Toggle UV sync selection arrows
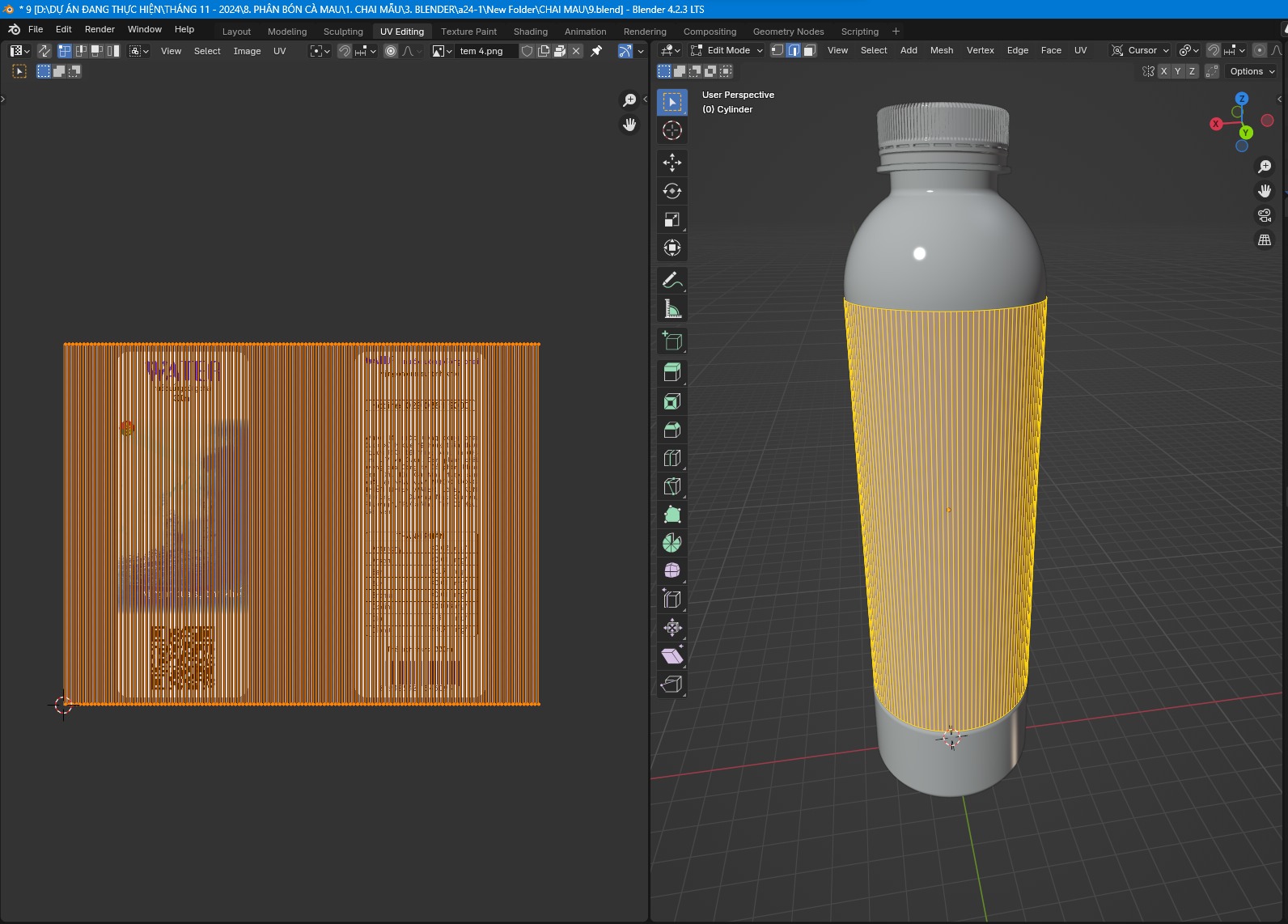The height and width of the screenshot is (924, 1288). [x=44, y=51]
